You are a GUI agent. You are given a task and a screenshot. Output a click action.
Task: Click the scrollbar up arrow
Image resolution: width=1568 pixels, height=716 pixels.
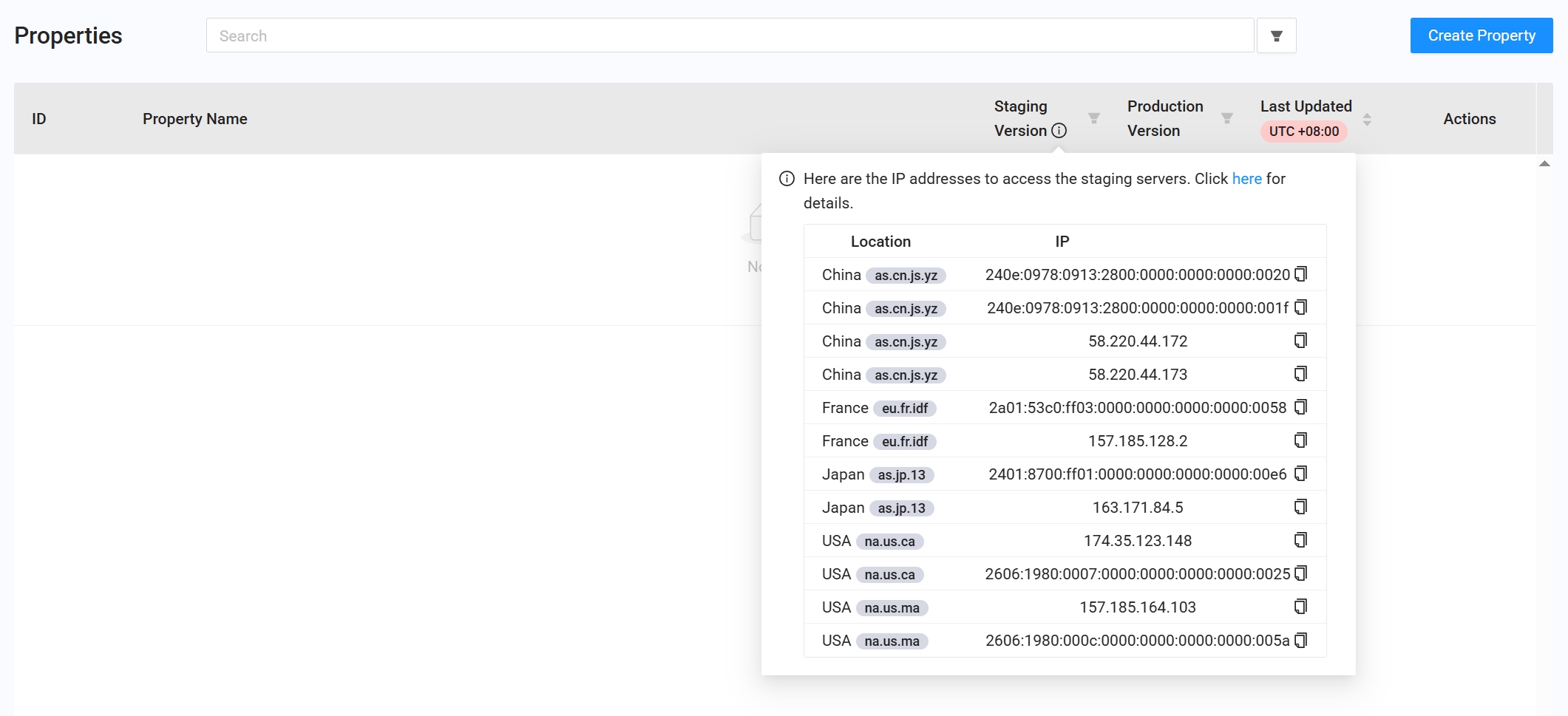(1544, 164)
